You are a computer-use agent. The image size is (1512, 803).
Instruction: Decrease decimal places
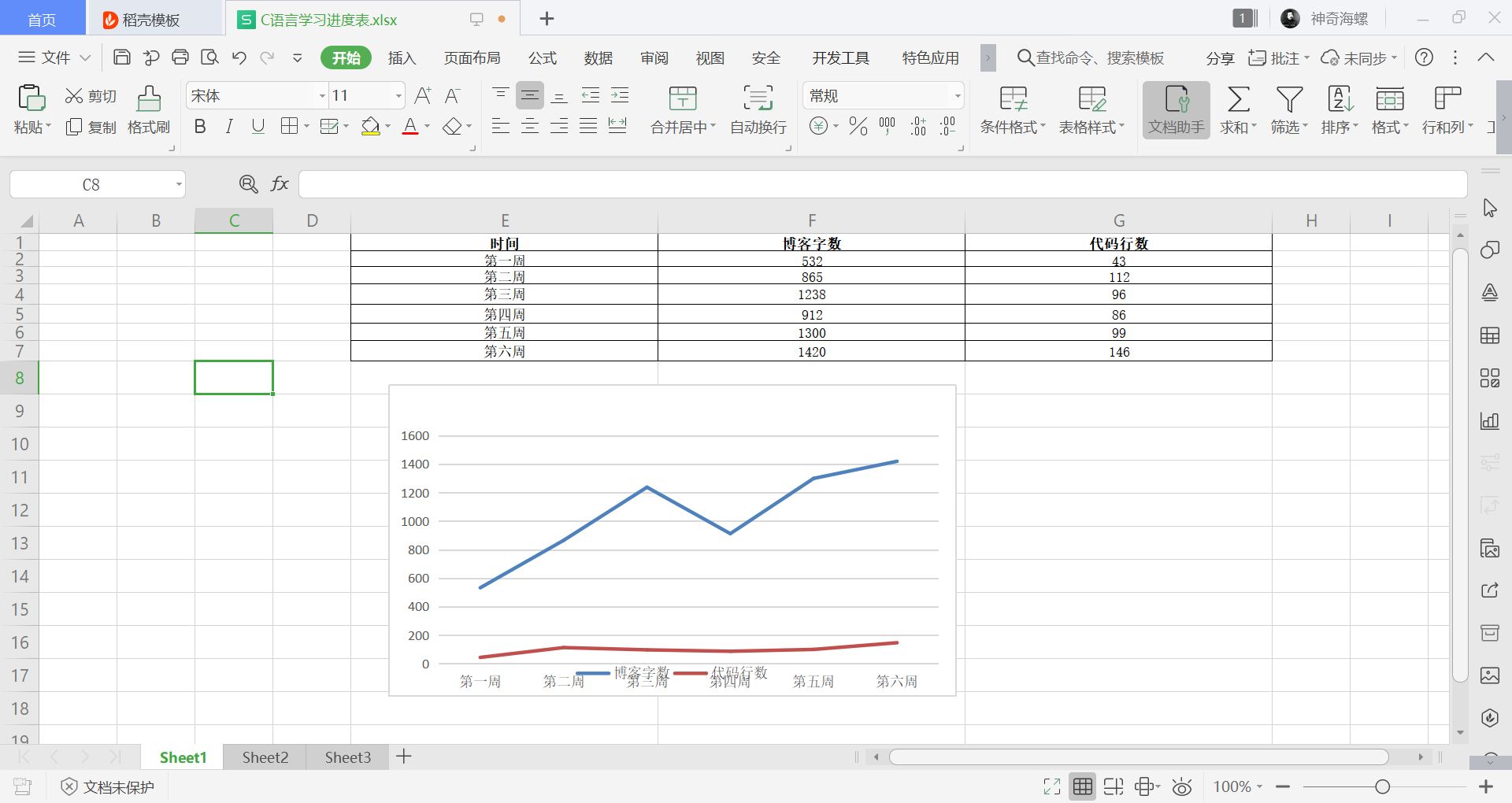pyautogui.click(x=948, y=126)
